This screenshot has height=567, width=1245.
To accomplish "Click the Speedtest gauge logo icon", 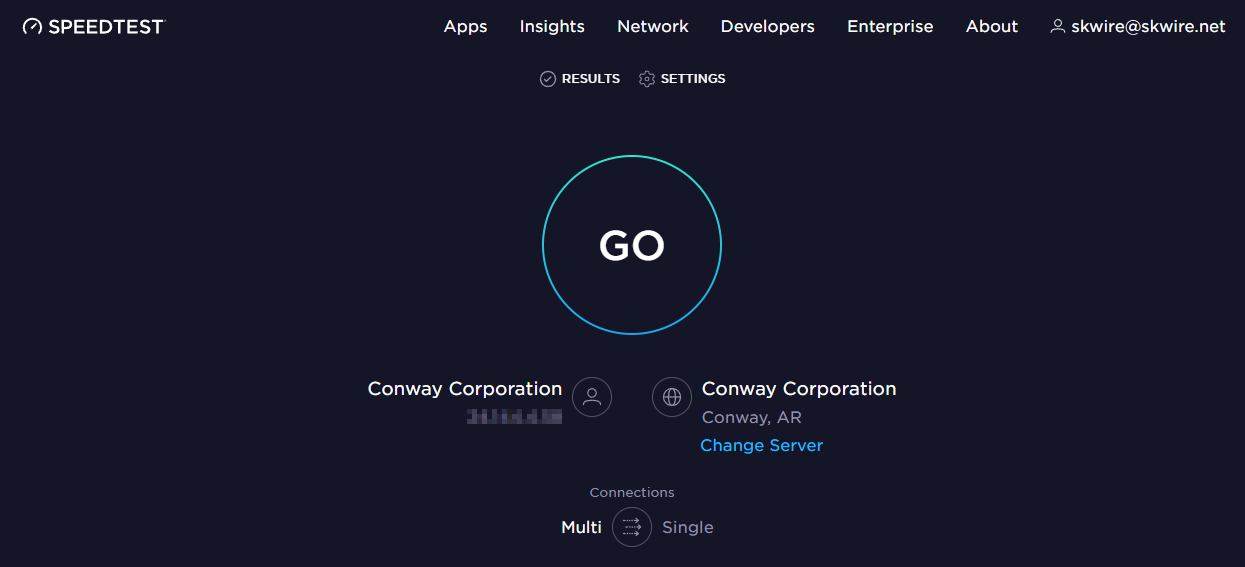I will click(x=33, y=27).
